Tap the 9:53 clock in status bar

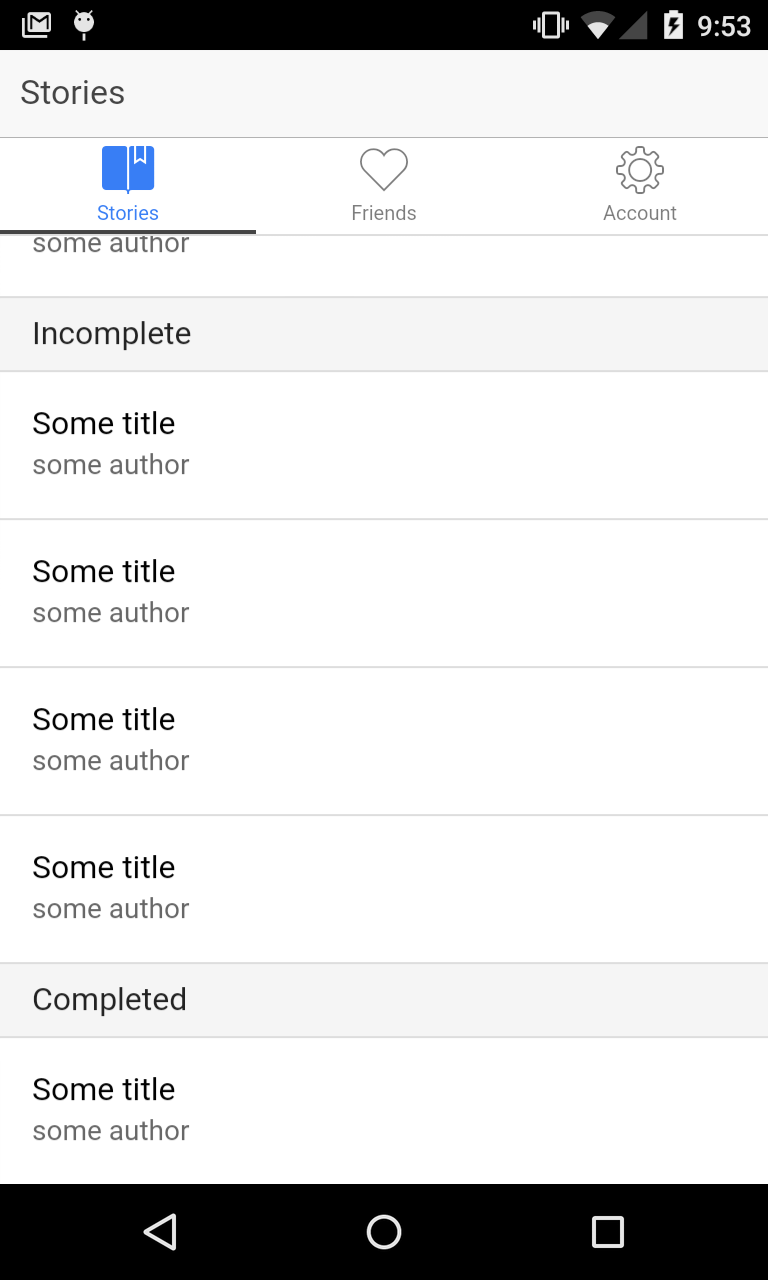pyautogui.click(x=724, y=25)
